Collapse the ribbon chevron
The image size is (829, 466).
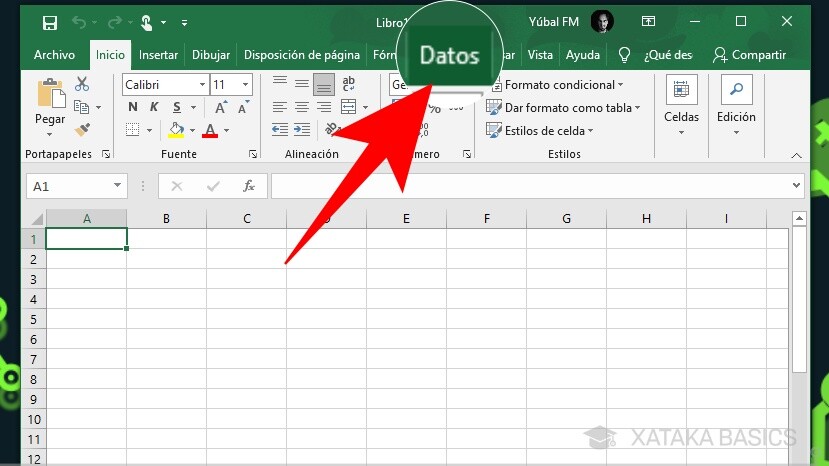point(796,156)
